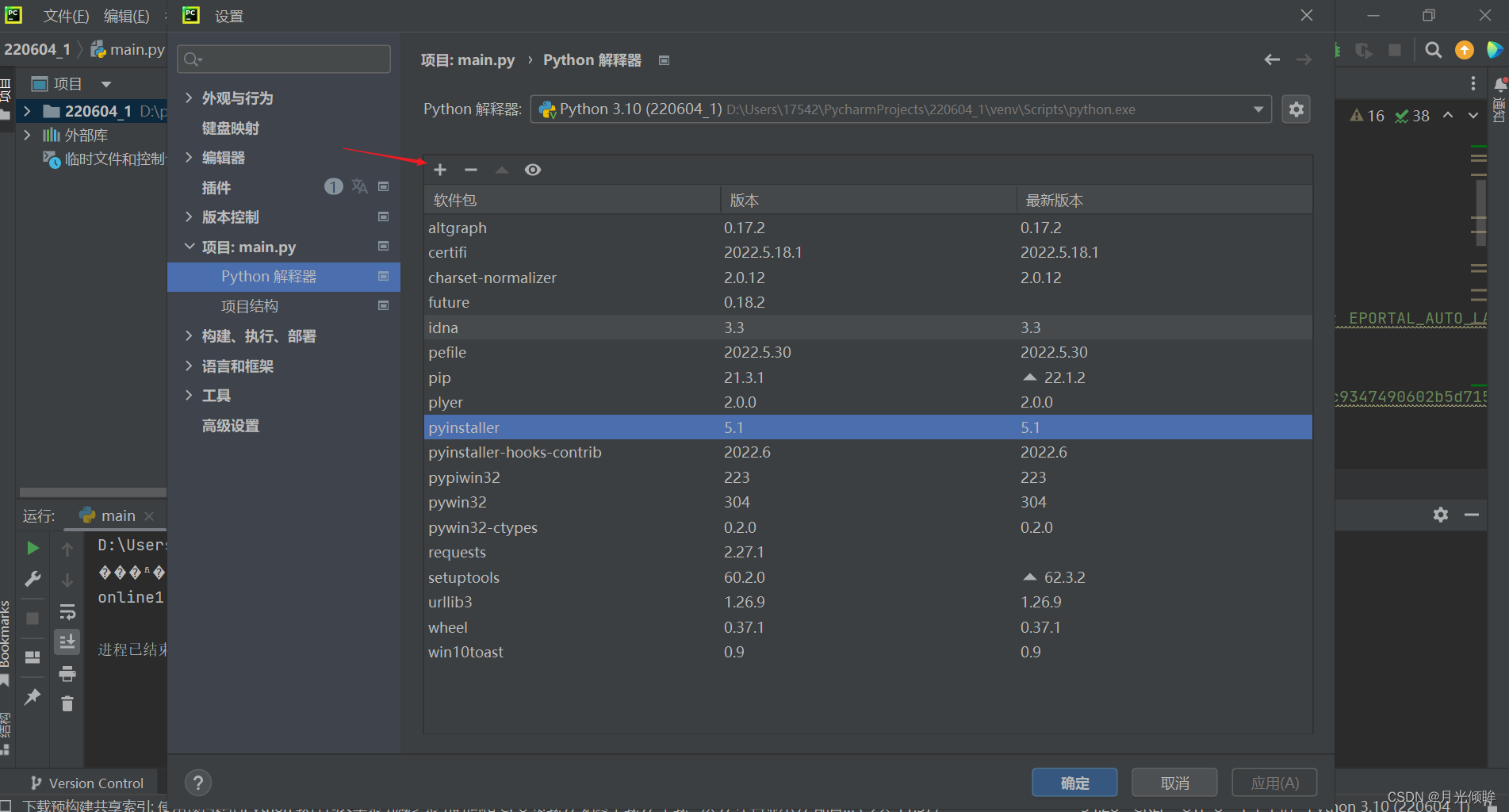This screenshot has height=812, width=1509.
Task: Open the 高级设置 settings page
Action: [231, 426]
